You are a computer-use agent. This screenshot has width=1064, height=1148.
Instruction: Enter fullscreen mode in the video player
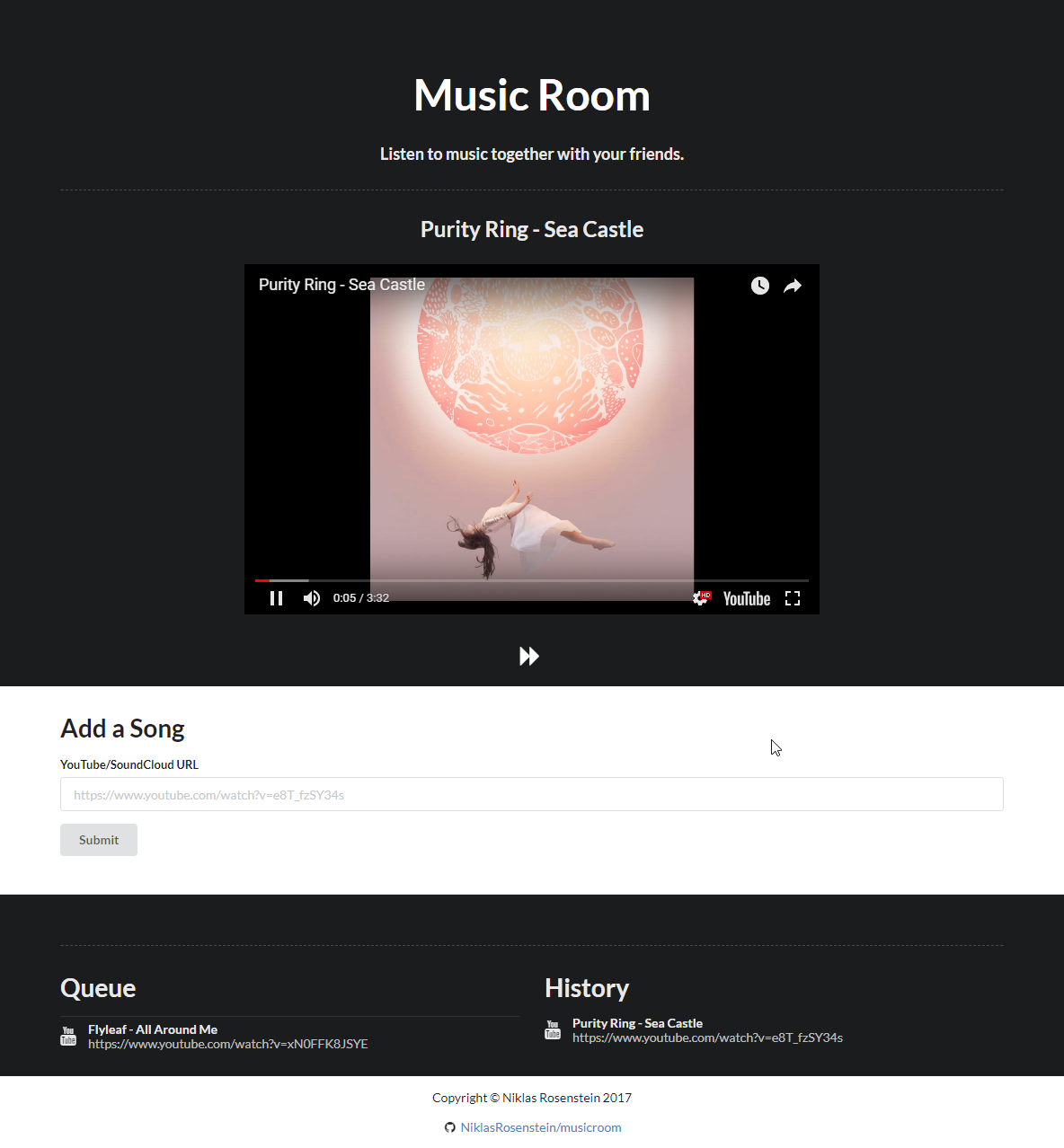[793, 598]
